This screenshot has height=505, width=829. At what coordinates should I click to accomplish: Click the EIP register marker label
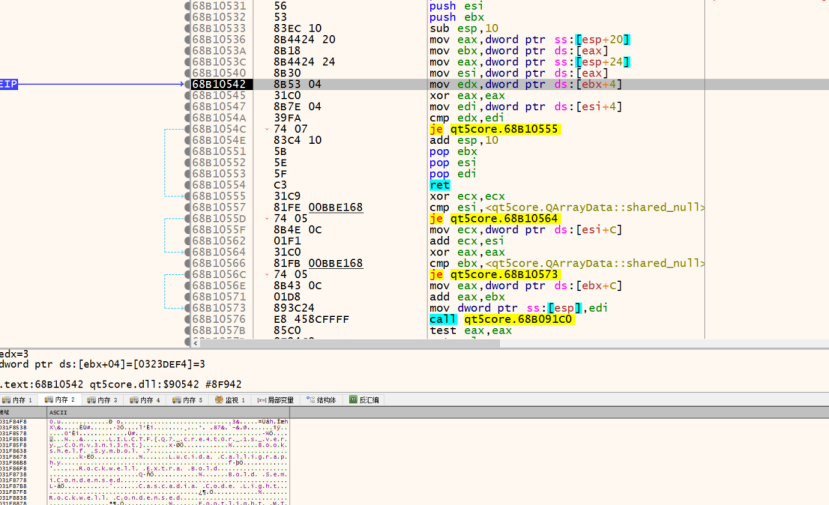tap(8, 85)
